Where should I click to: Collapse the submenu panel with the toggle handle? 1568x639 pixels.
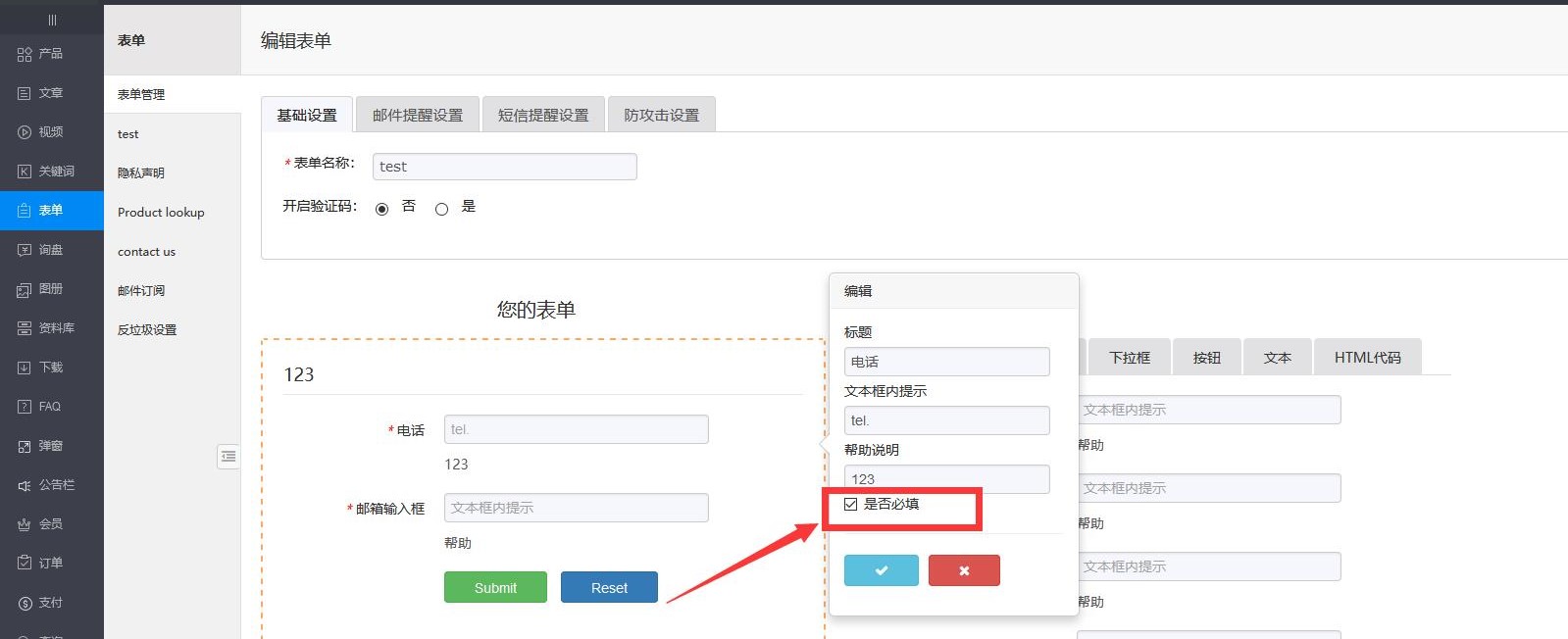click(228, 456)
